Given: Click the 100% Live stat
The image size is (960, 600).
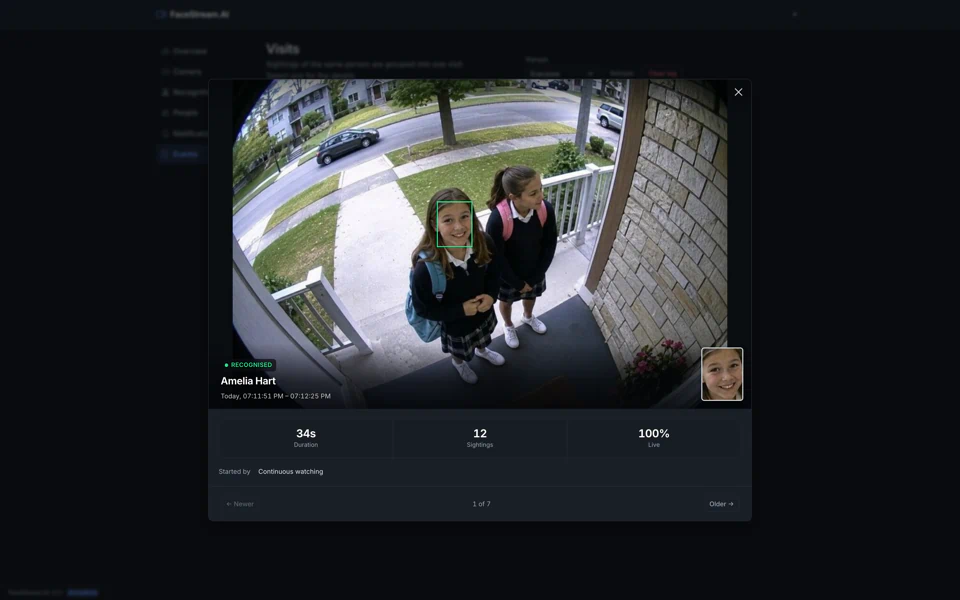Looking at the screenshot, I should [x=654, y=438].
